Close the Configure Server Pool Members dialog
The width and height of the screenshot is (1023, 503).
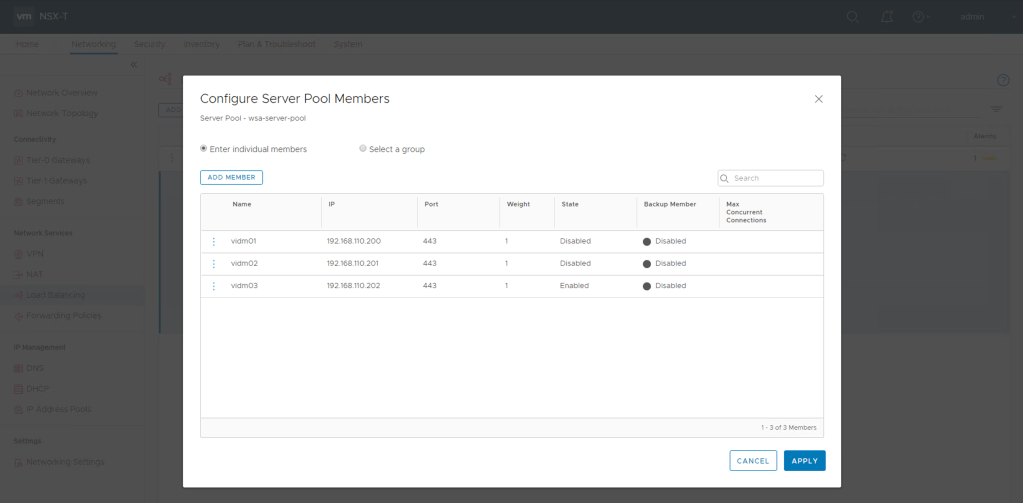[818, 99]
